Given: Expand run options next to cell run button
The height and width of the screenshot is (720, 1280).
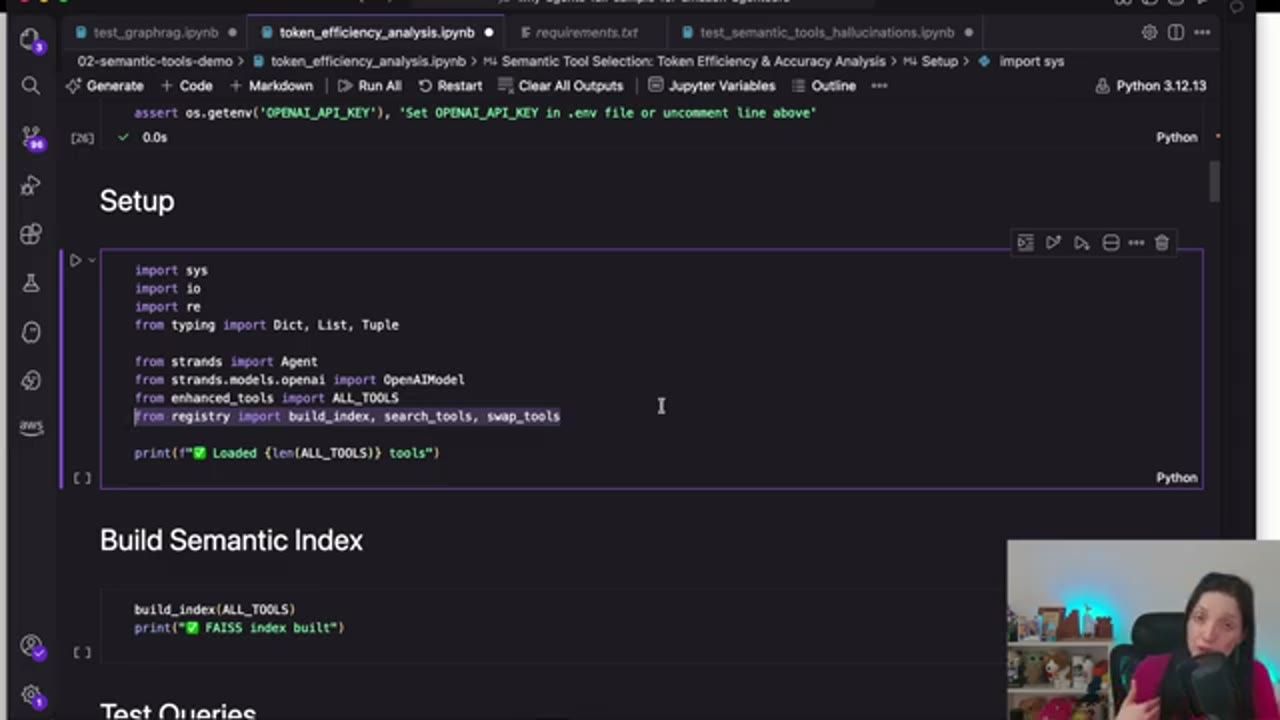Looking at the screenshot, I should pyautogui.click(x=91, y=260).
